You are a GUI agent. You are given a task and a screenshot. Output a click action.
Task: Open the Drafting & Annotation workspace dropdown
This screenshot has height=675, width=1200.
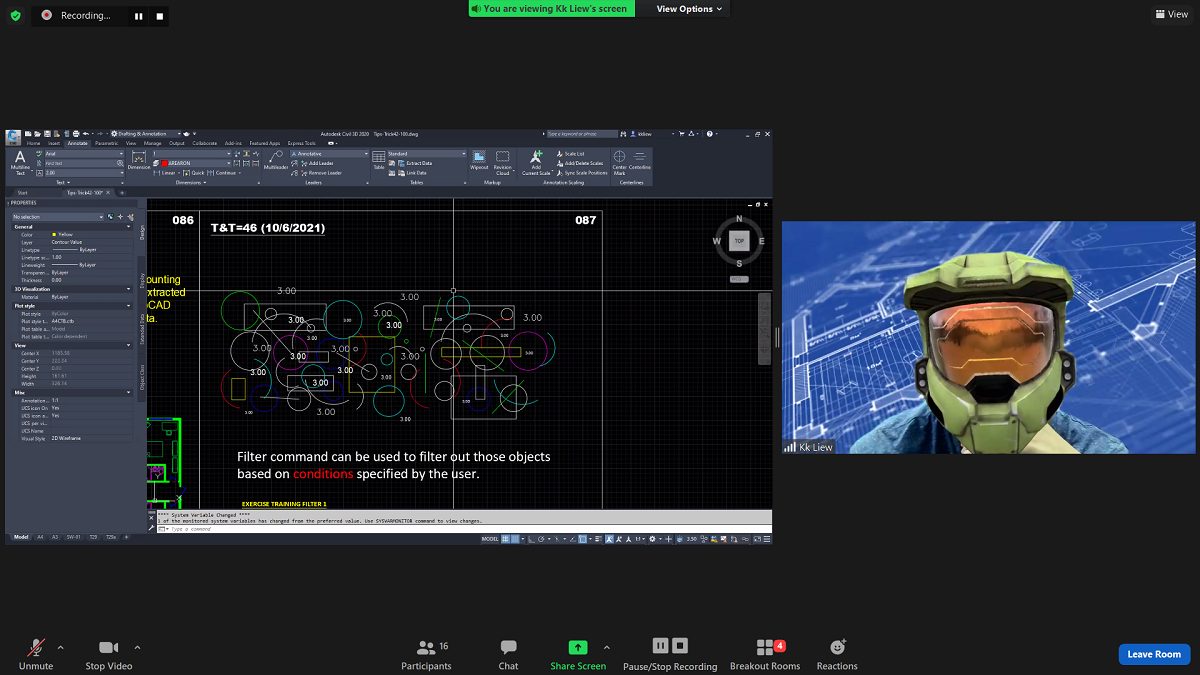148,134
